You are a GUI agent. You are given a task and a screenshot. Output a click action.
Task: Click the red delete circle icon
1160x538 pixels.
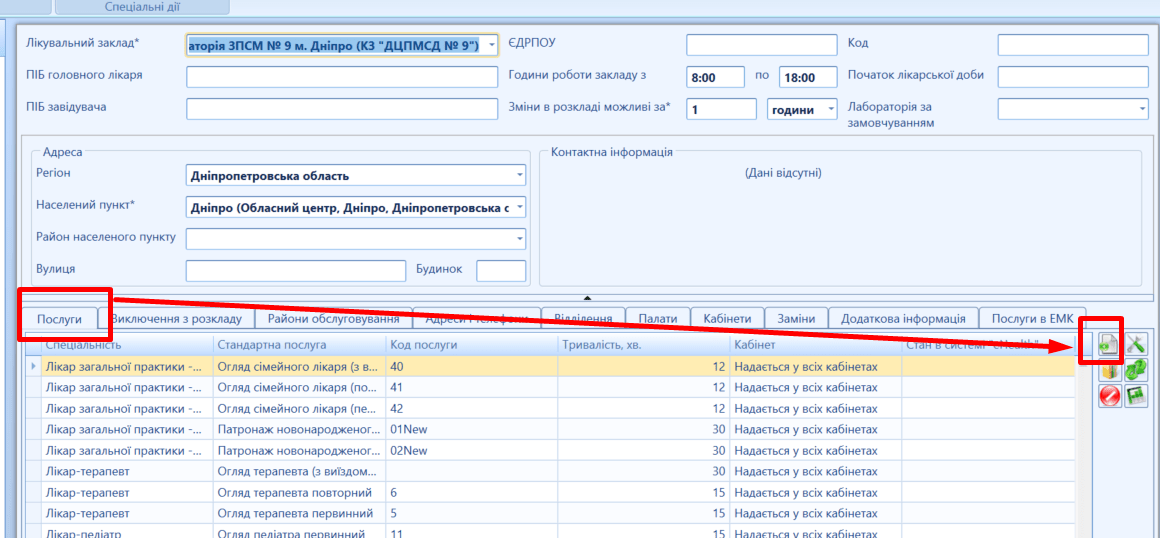(1108, 396)
